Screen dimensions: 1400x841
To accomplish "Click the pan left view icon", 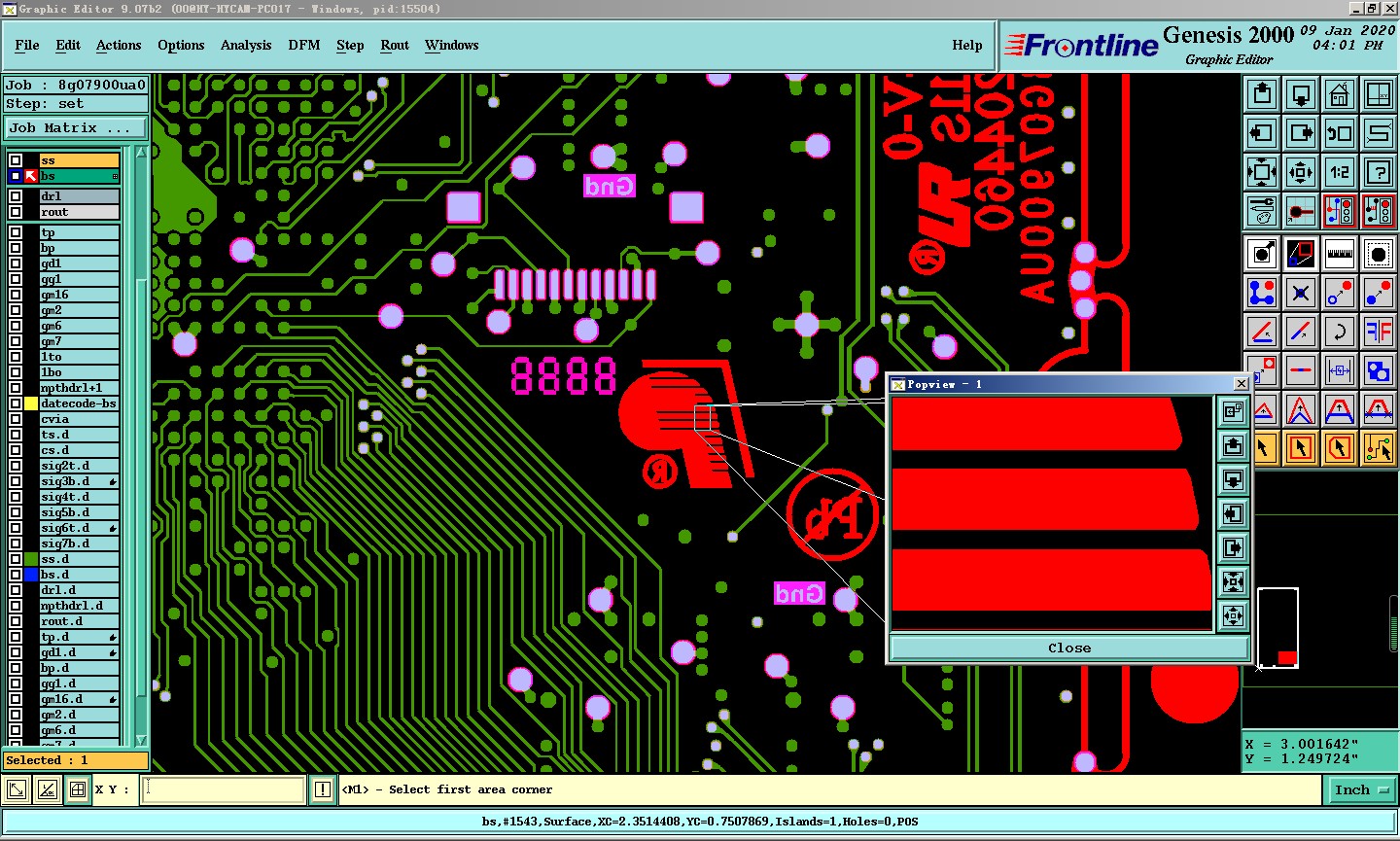I will pyautogui.click(x=1262, y=133).
